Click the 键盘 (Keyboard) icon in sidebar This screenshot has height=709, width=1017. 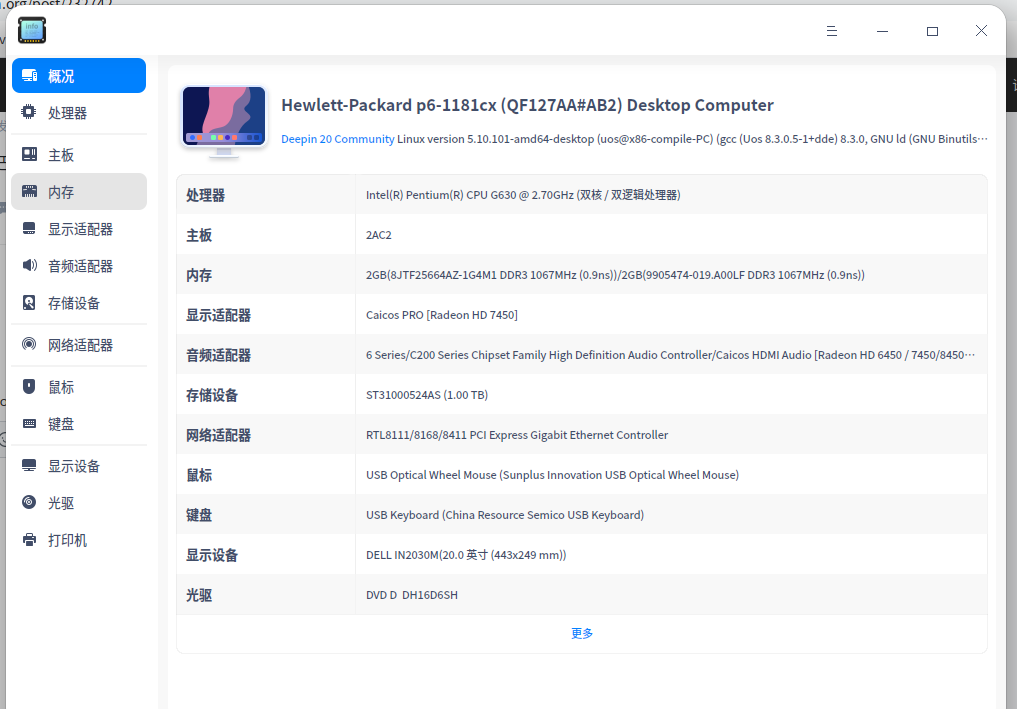(x=31, y=423)
